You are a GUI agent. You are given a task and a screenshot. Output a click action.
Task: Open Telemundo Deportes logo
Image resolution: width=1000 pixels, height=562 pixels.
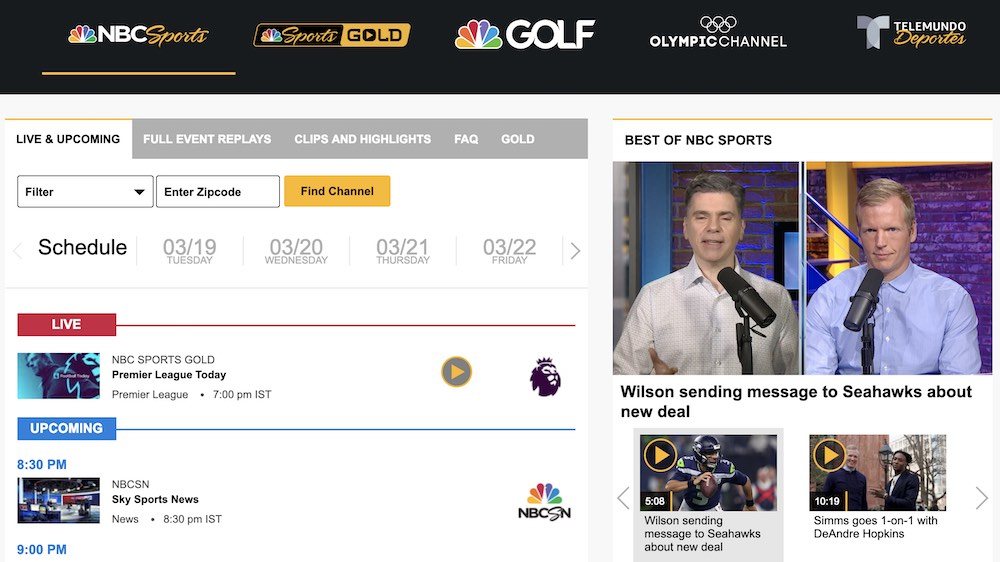(911, 33)
